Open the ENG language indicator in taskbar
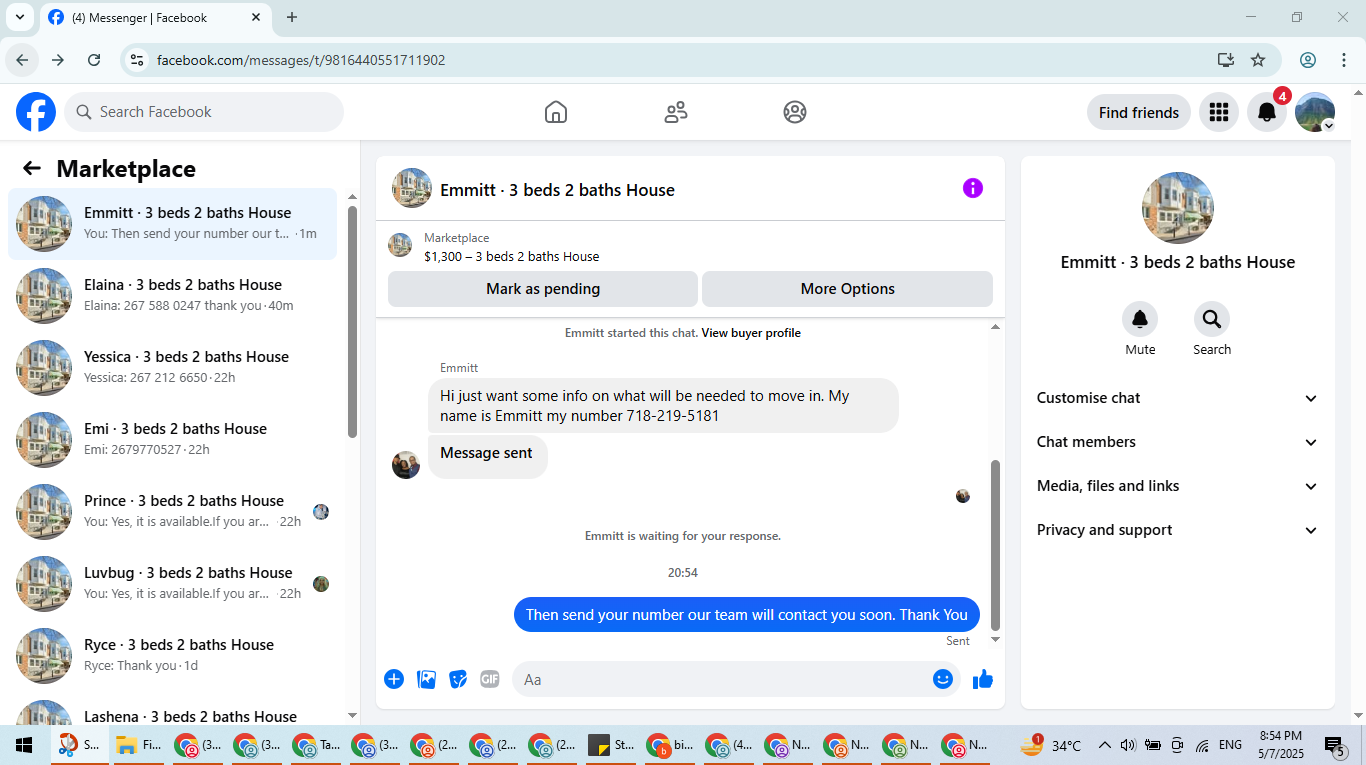This screenshot has width=1366, height=765. (x=1231, y=745)
